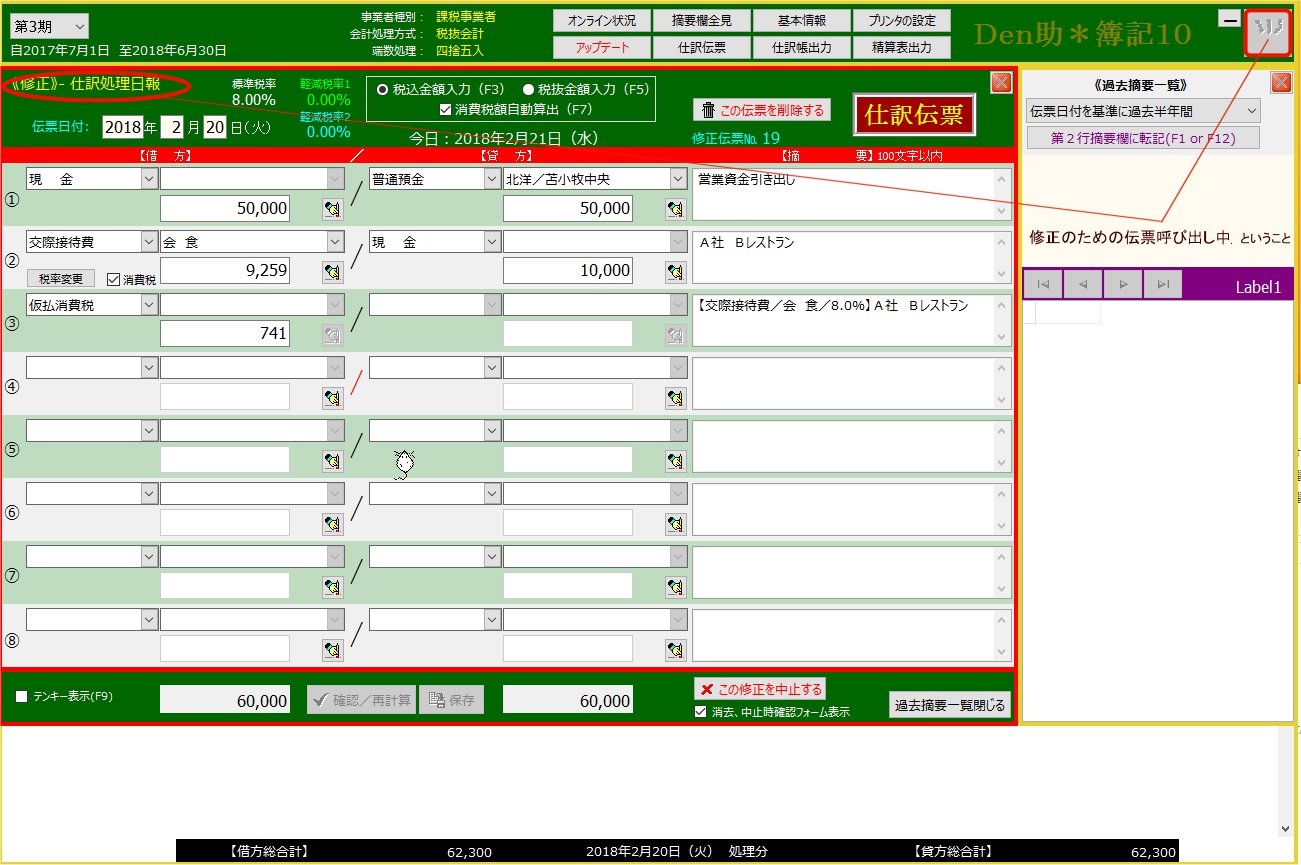Click the calculator icon beside row 1 credit amount
Image resolution: width=1301 pixels, height=865 pixels.
tap(676, 209)
